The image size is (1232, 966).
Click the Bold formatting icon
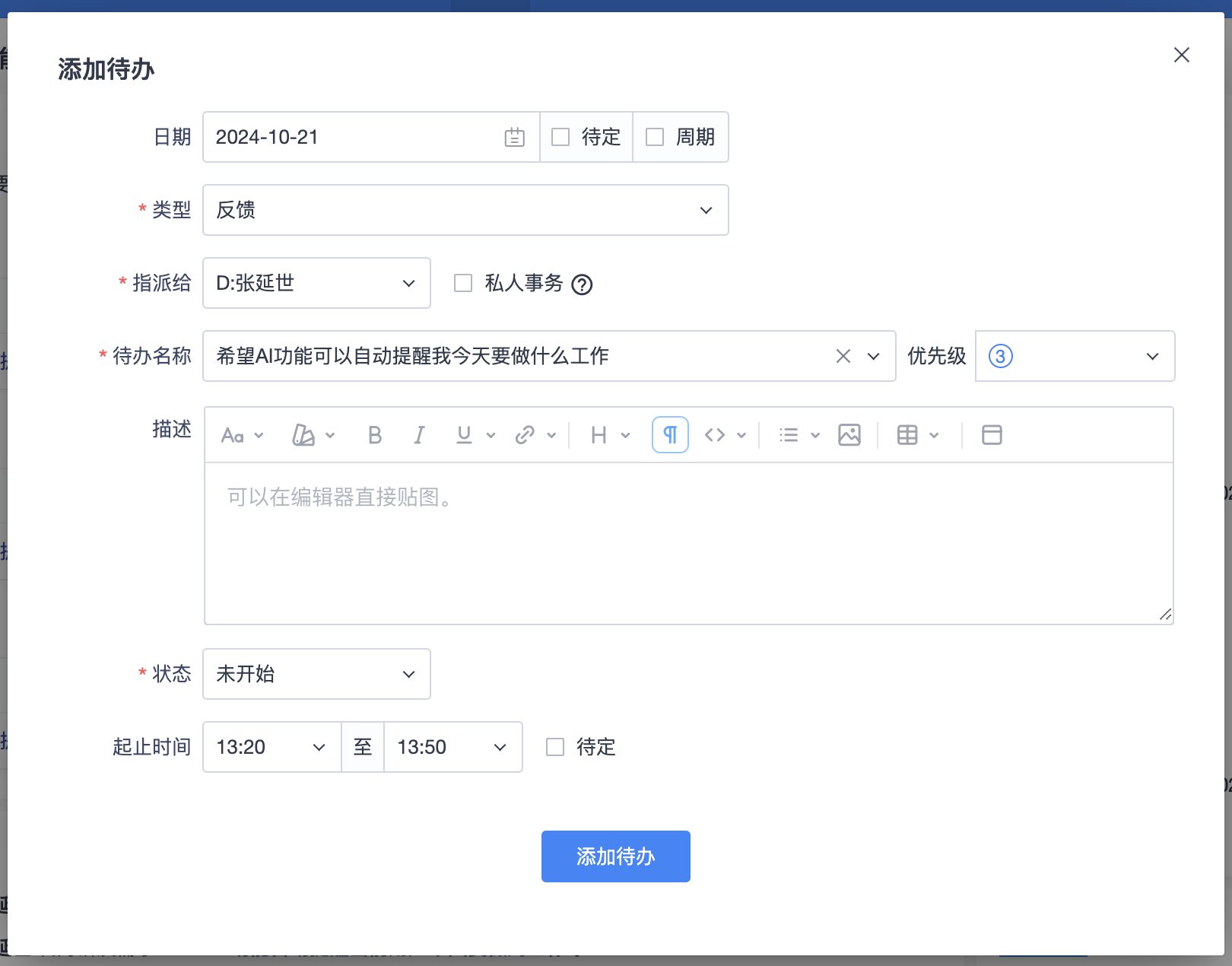point(374,435)
